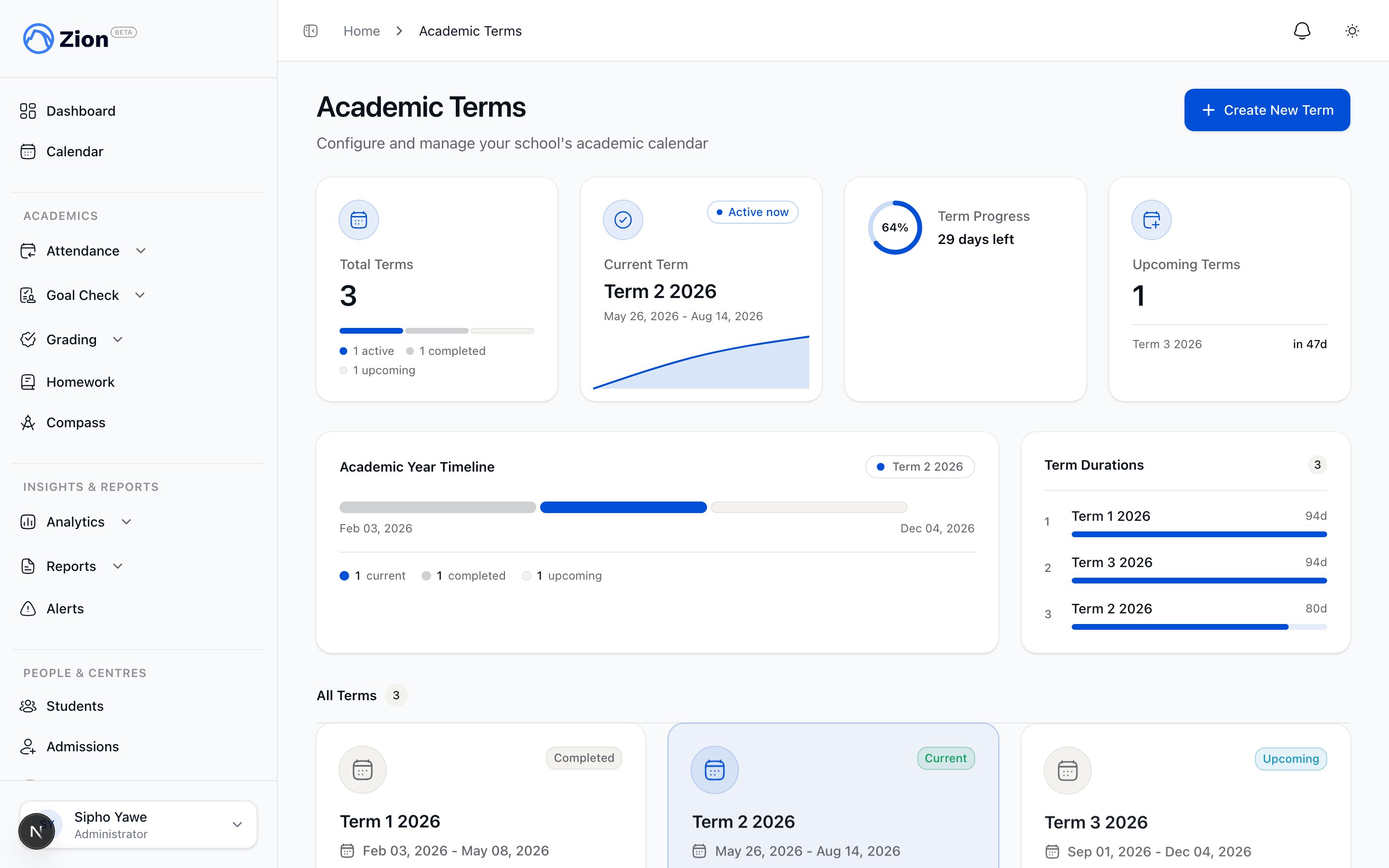Click the Term 2 2026 card calendar icon
This screenshot has width=1389, height=868.
click(x=715, y=770)
